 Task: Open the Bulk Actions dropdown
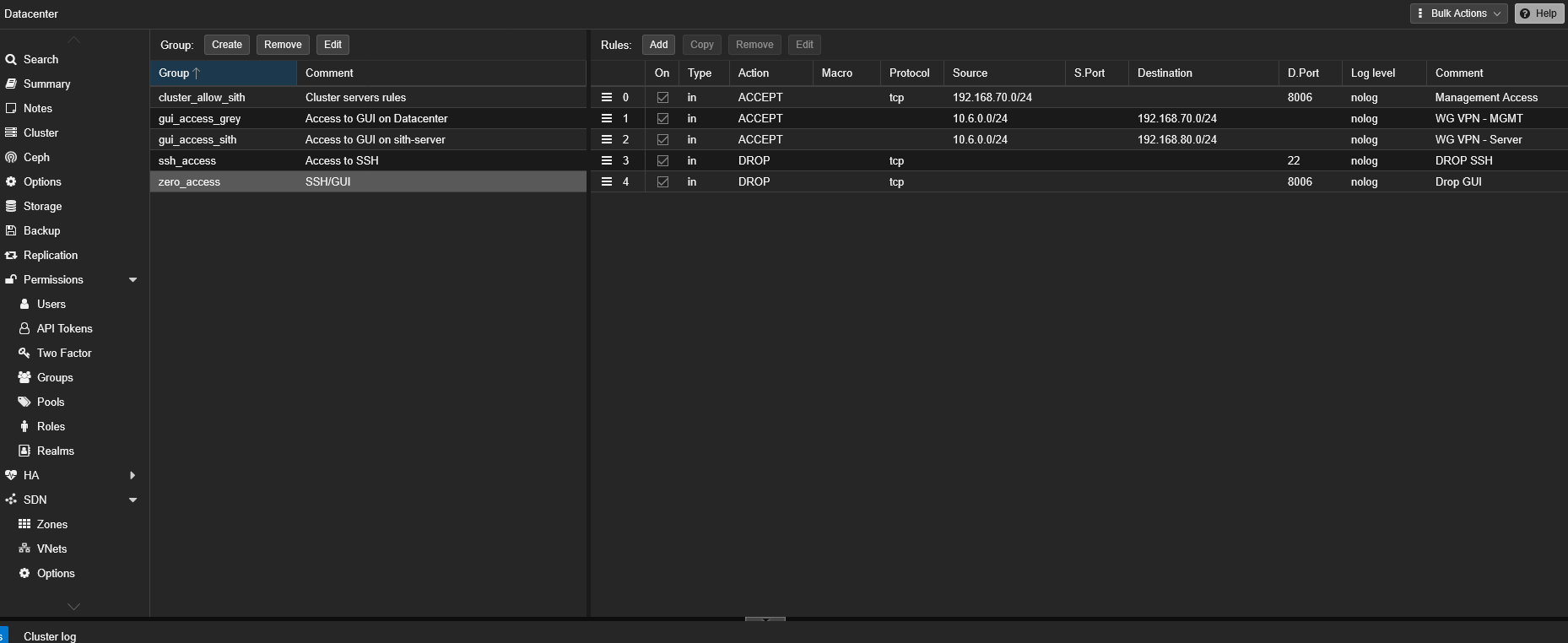[x=1458, y=14]
